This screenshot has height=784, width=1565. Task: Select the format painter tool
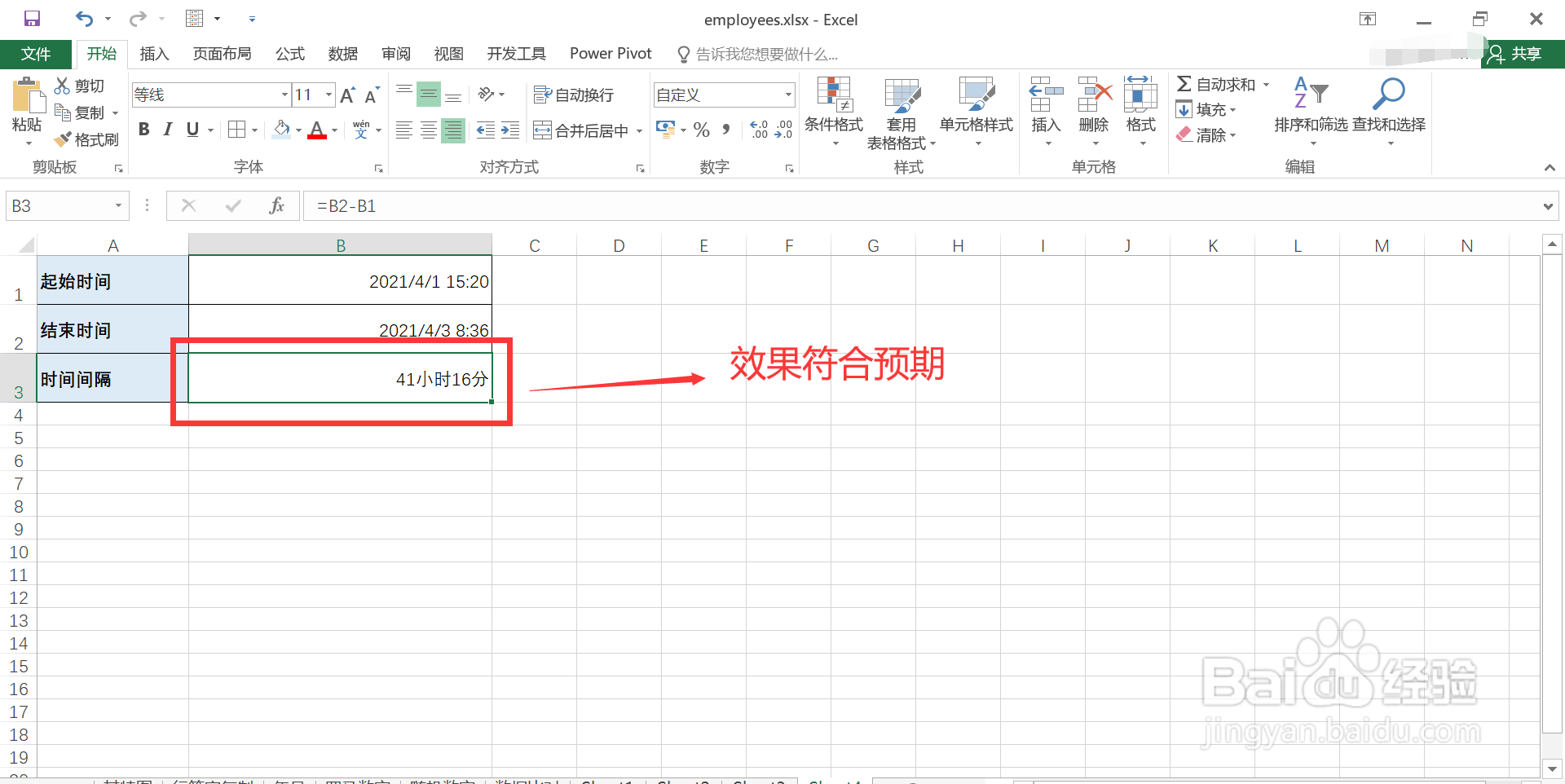tap(87, 139)
